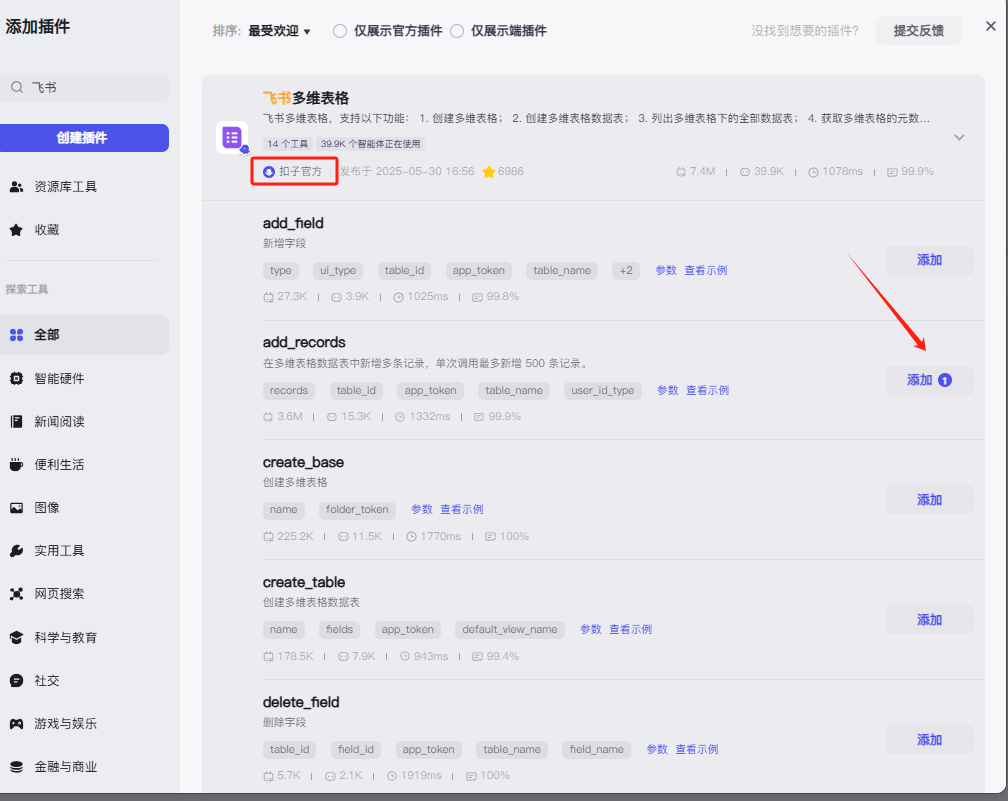
Task: Open 参数 link for create_base
Action: pyautogui.click(x=422, y=510)
